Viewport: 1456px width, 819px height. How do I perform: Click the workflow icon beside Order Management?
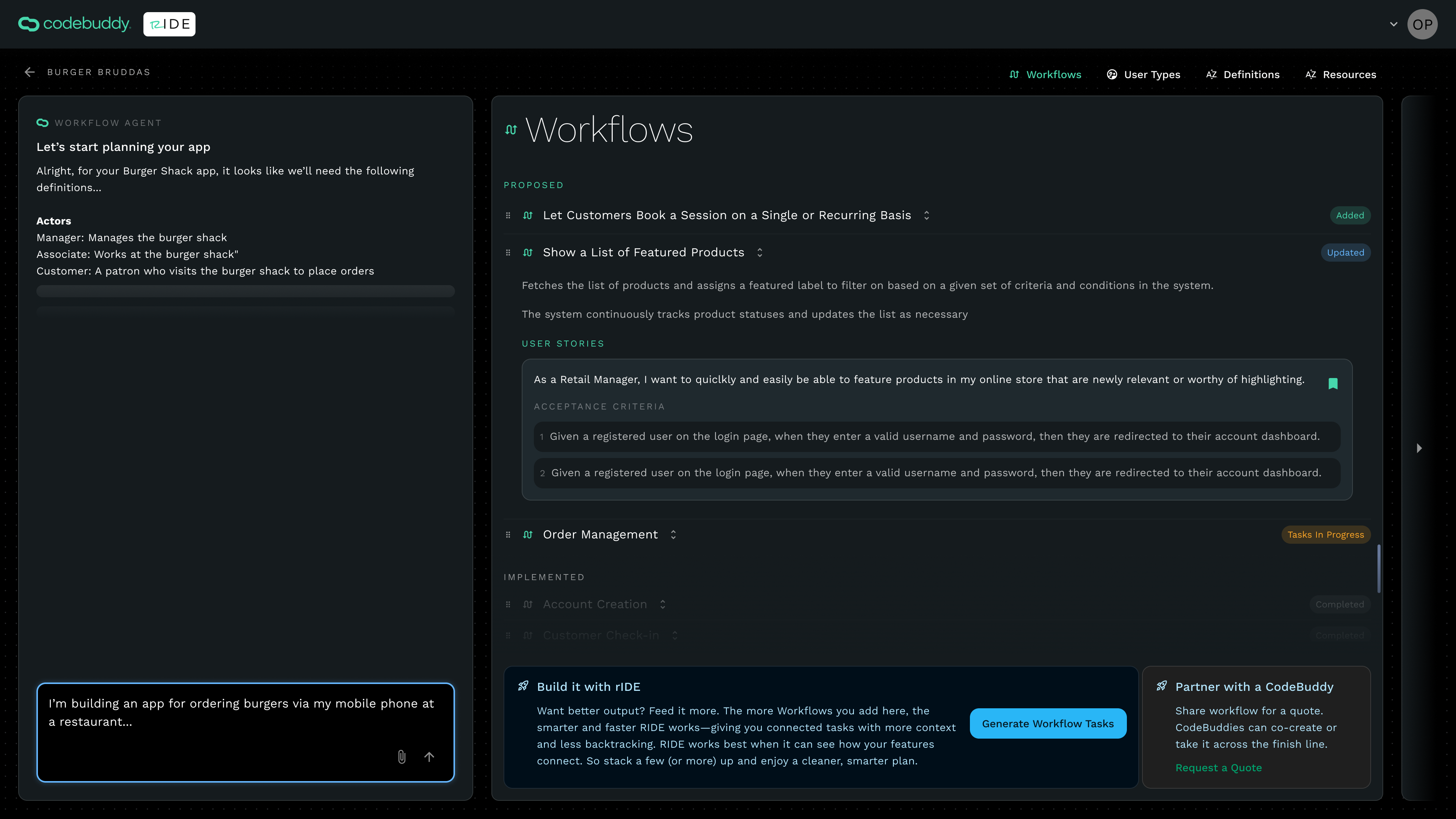(x=527, y=535)
